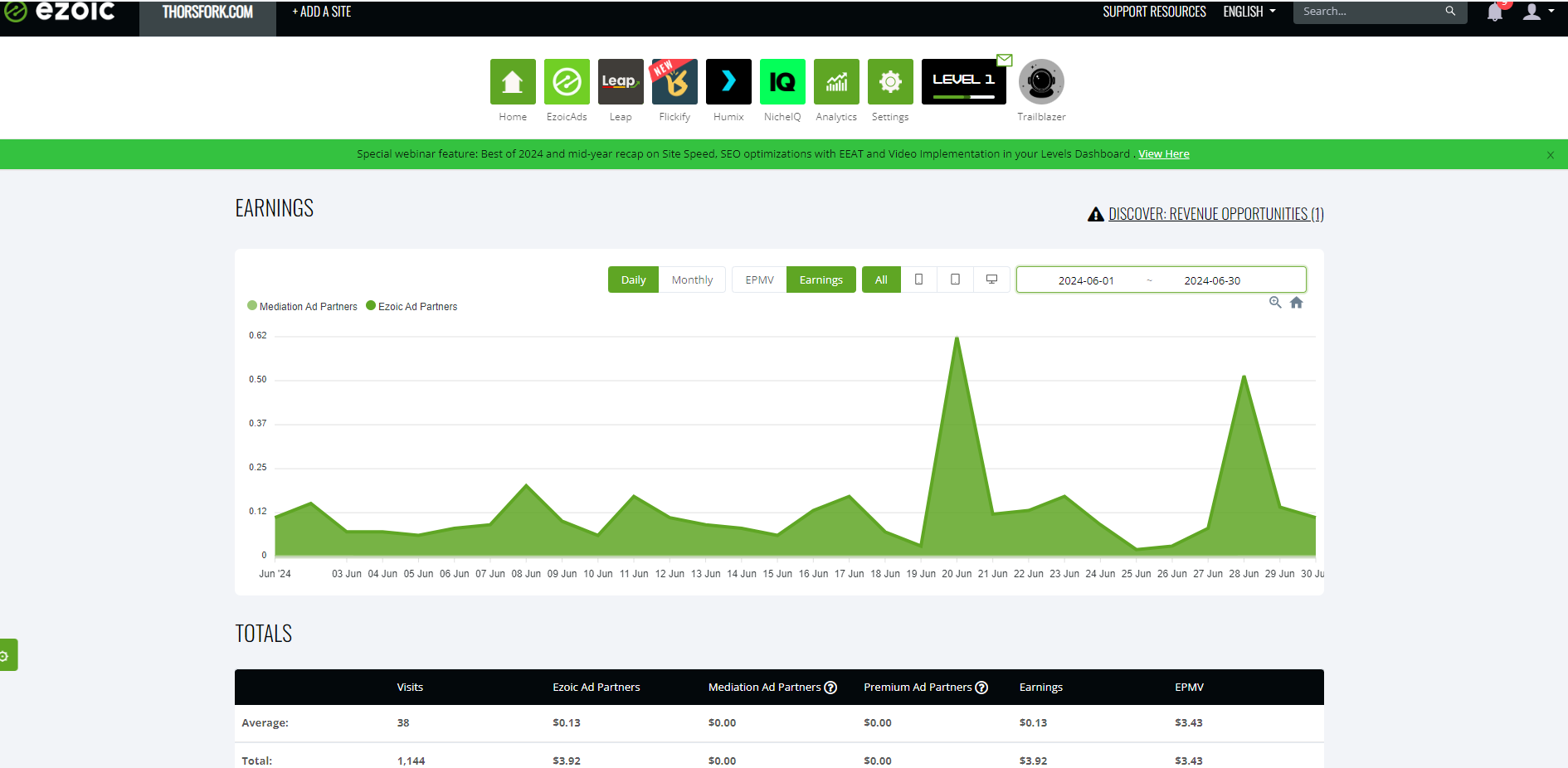The width and height of the screenshot is (1568, 768).
Task: Click the start date 2024-06-01 field
Action: (1086, 280)
